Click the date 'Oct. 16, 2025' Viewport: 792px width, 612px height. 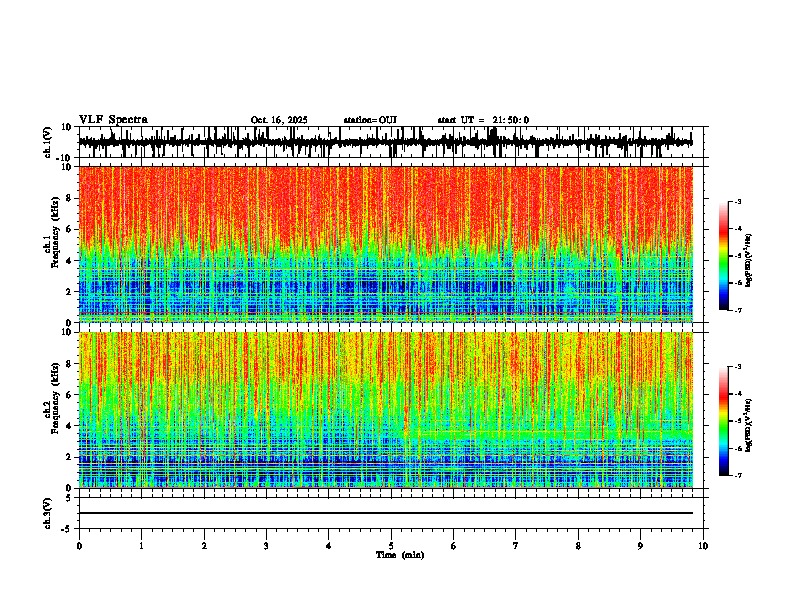(x=279, y=120)
